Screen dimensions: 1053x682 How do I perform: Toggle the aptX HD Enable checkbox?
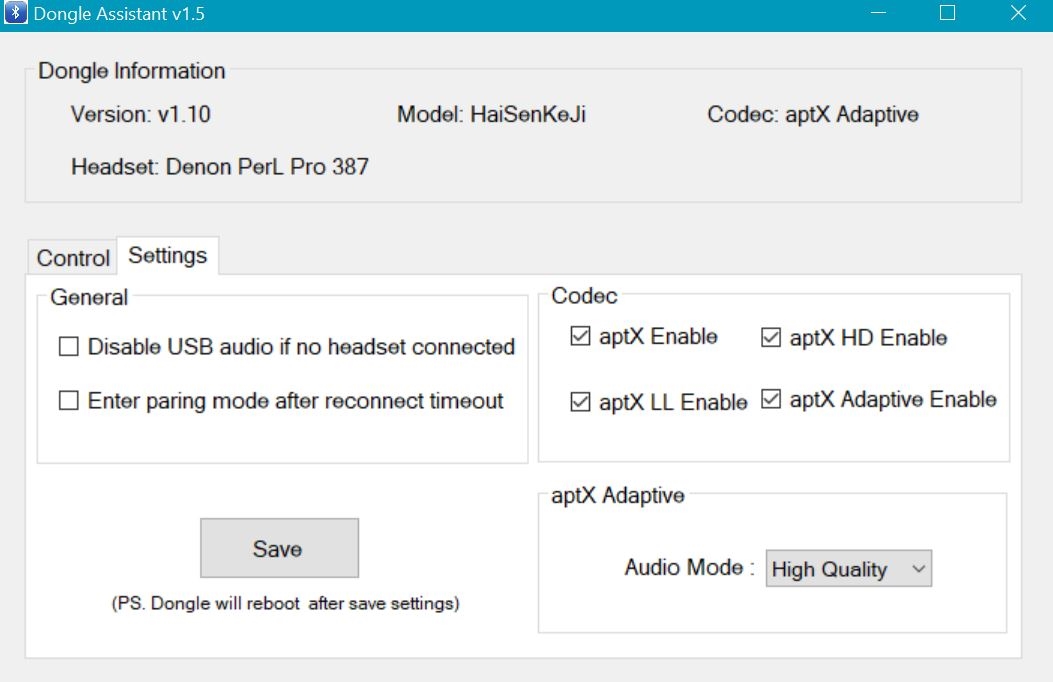[770, 338]
